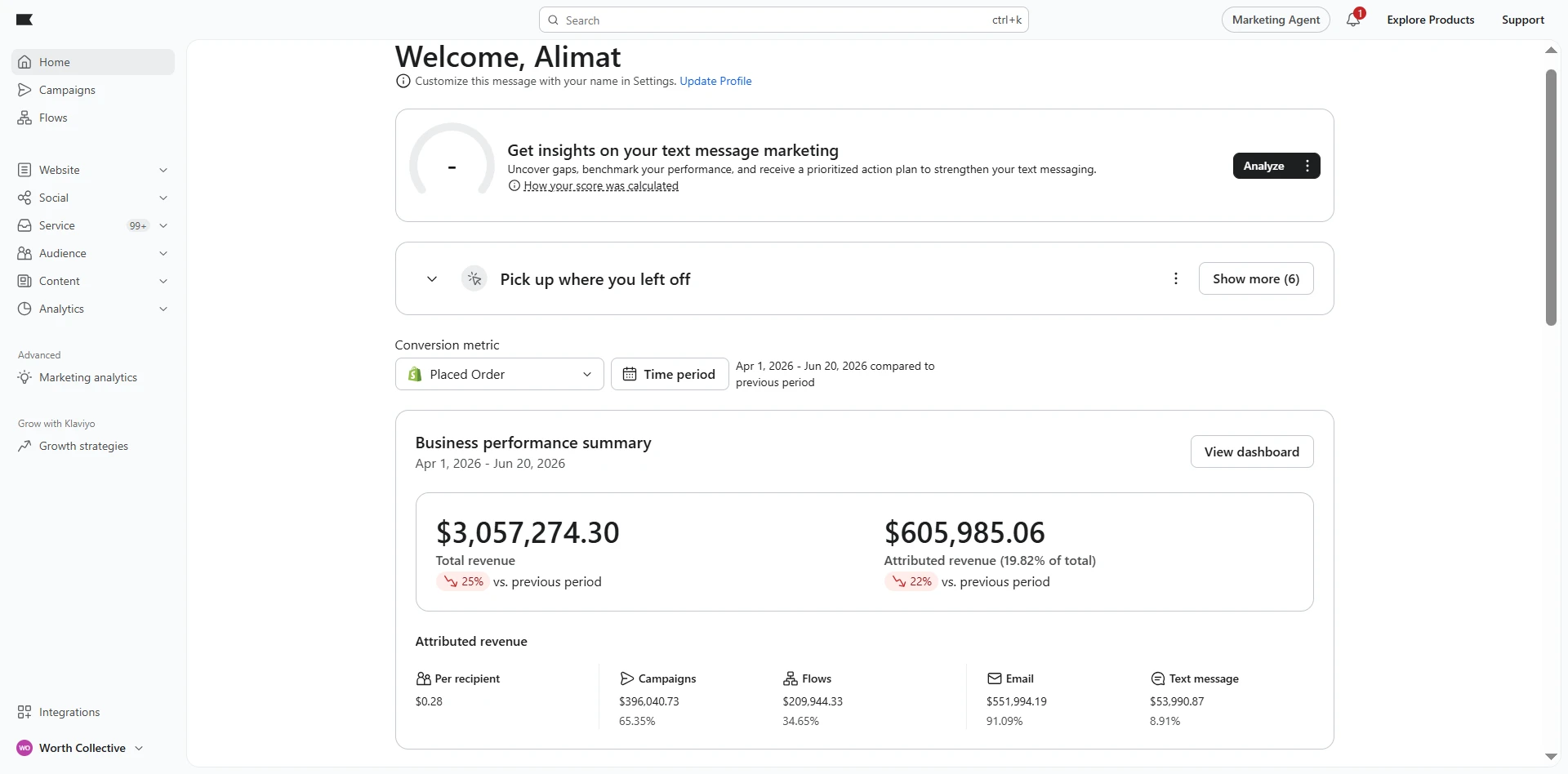The width and height of the screenshot is (1568, 774).
Task: Click the Email envelope icon
Action: point(994,678)
